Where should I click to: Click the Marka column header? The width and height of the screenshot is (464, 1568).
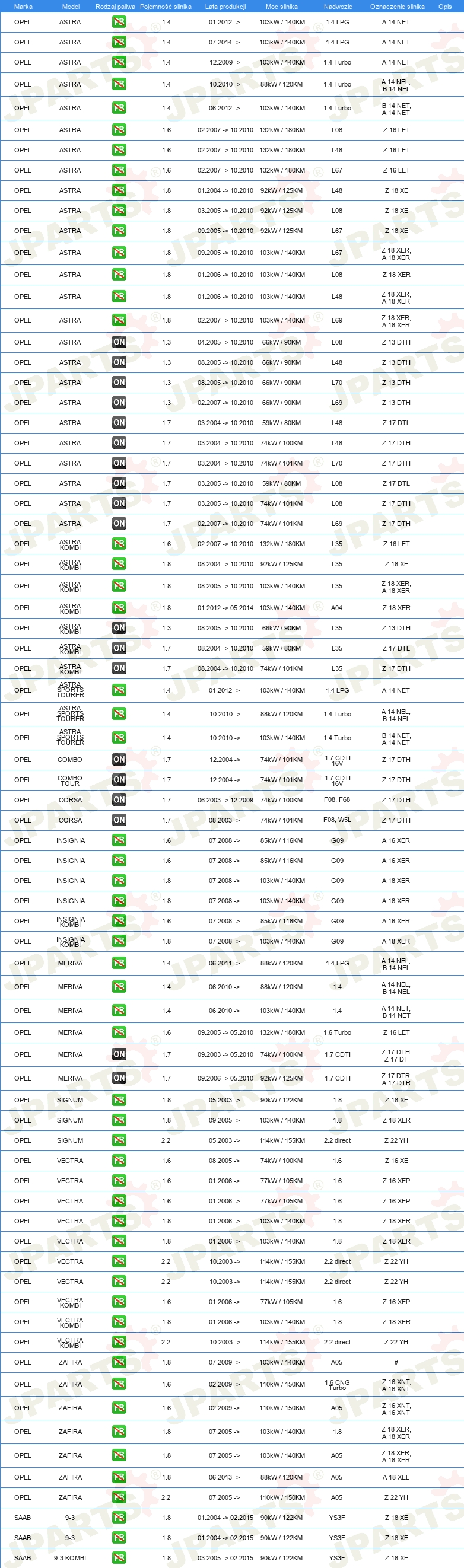click(x=23, y=7)
